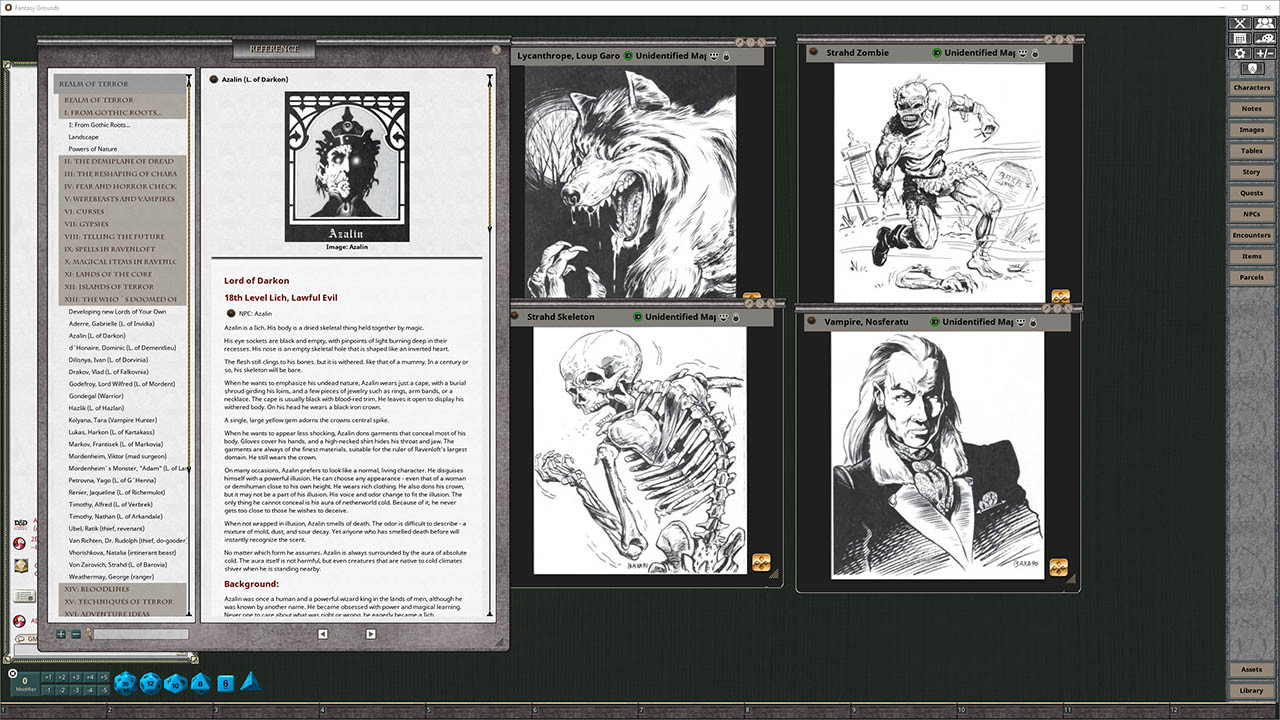Toggle the ID status on Strahd Zombie
The height and width of the screenshot is (720, 1280).
pos(937,53)
